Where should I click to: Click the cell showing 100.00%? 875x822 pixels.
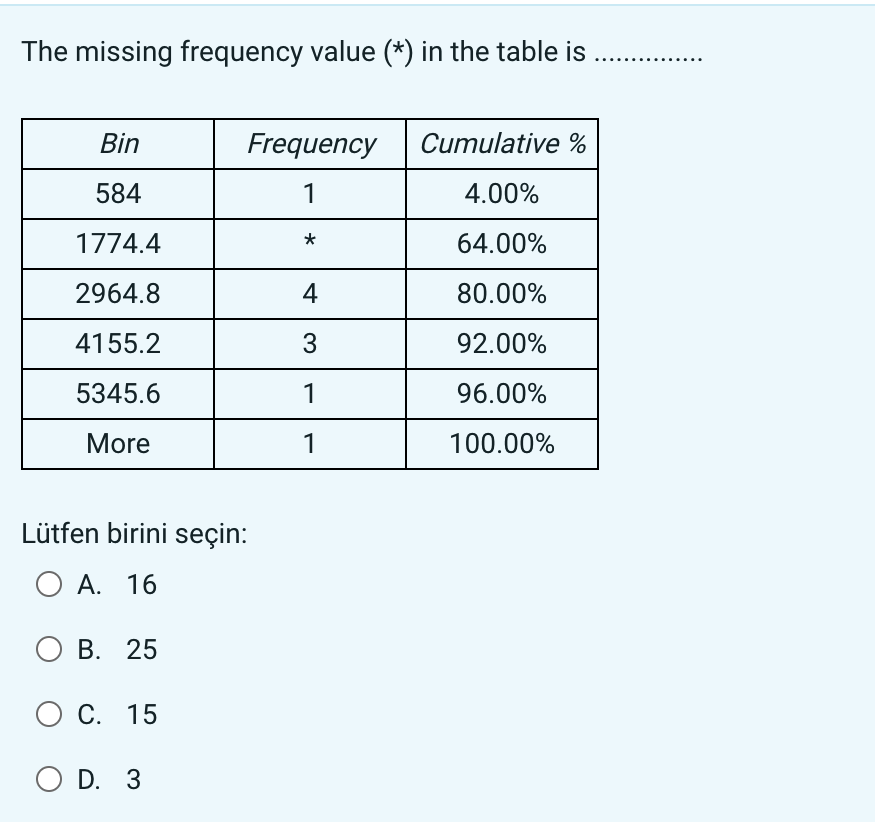(x=501, y=443)
